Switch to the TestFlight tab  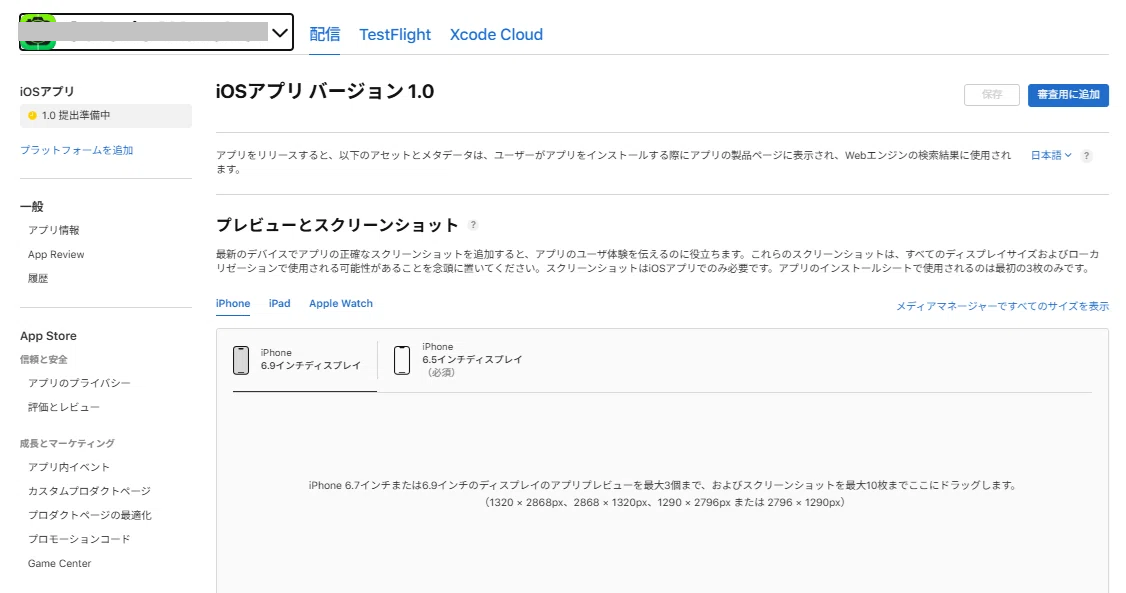[395, 34]
